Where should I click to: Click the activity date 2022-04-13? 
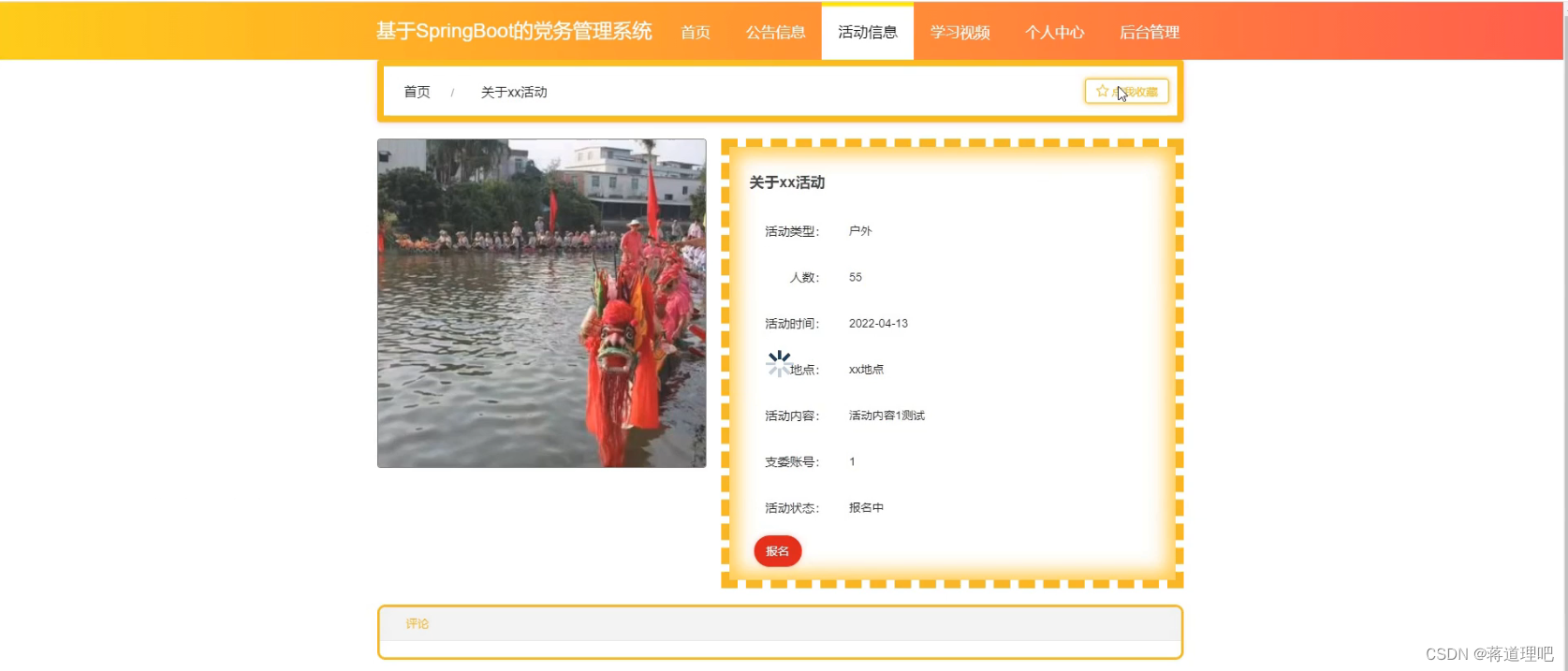coord(878,323)
